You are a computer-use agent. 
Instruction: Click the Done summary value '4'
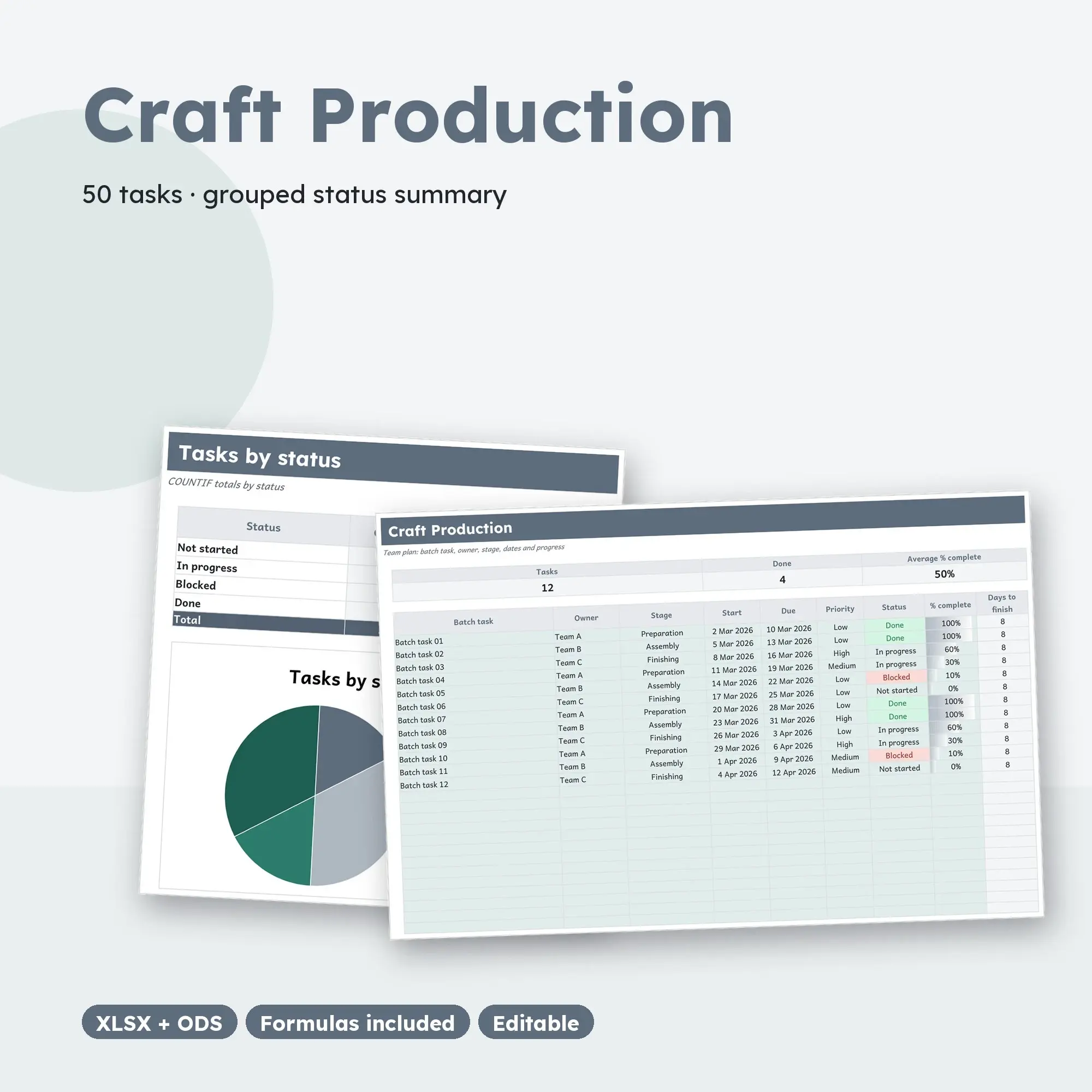tap(782, 579)
